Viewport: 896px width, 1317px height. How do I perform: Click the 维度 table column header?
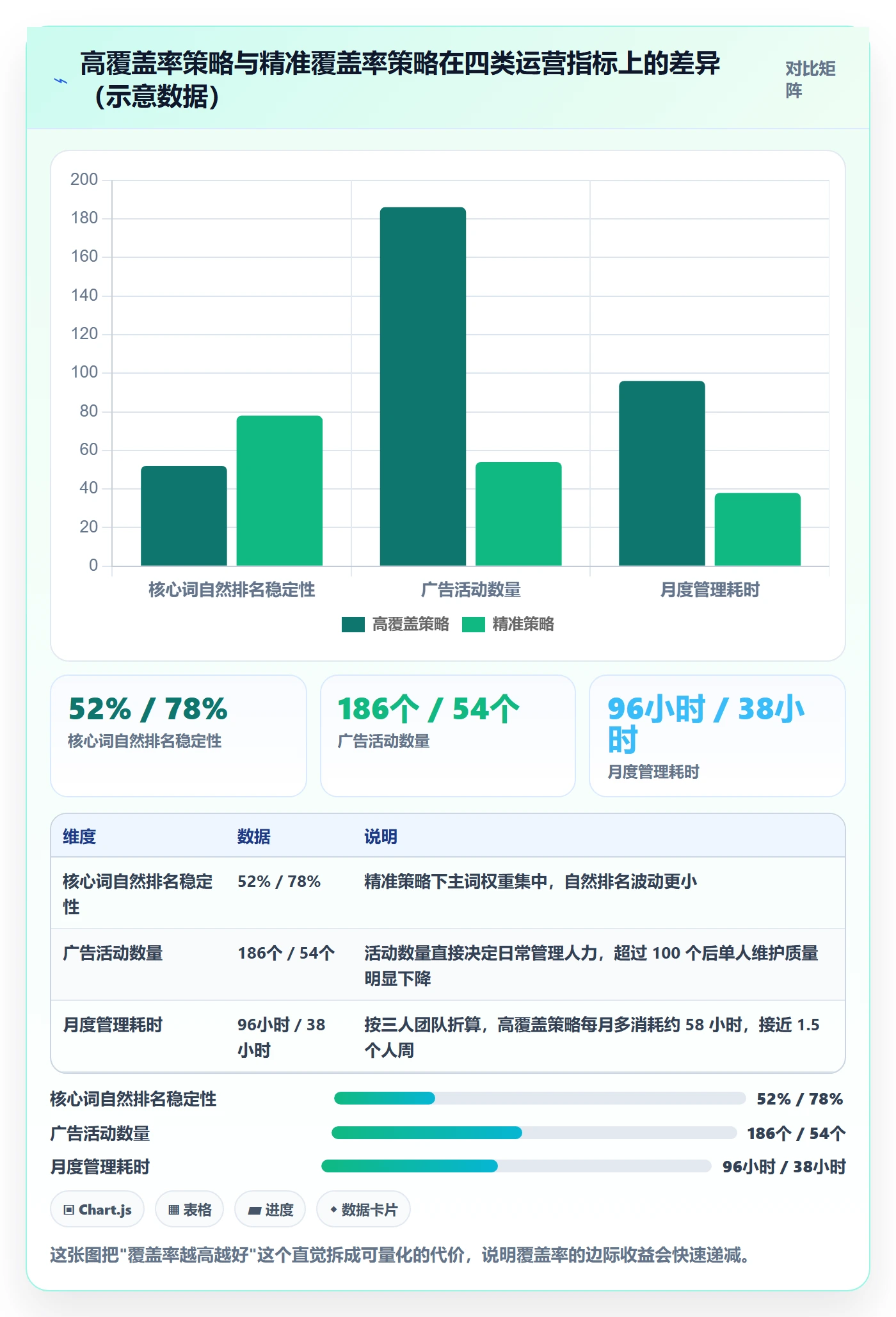[79, 836]
